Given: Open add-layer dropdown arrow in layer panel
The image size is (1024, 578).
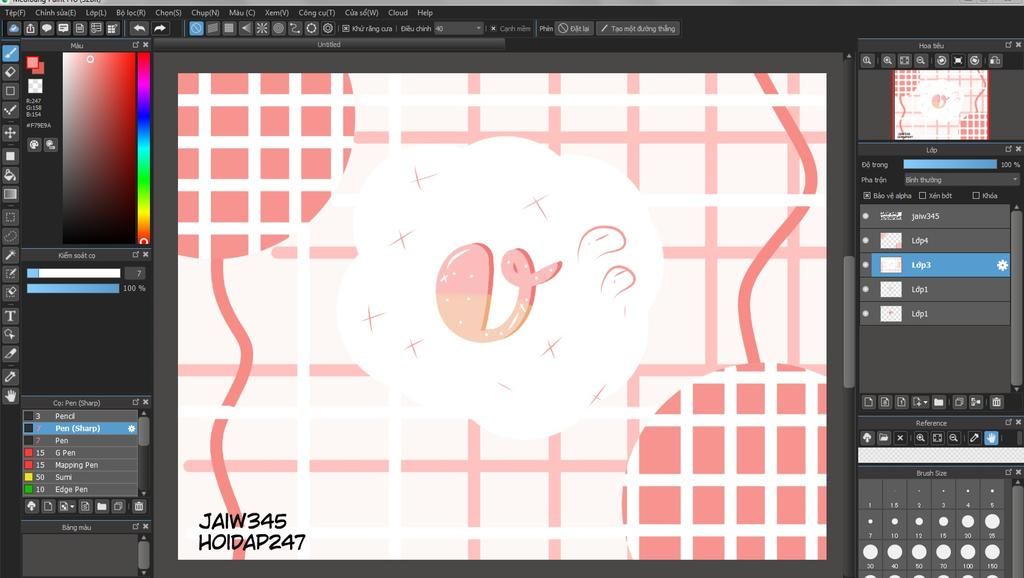Looking at the screenshot, I should (x=925, y=402).
